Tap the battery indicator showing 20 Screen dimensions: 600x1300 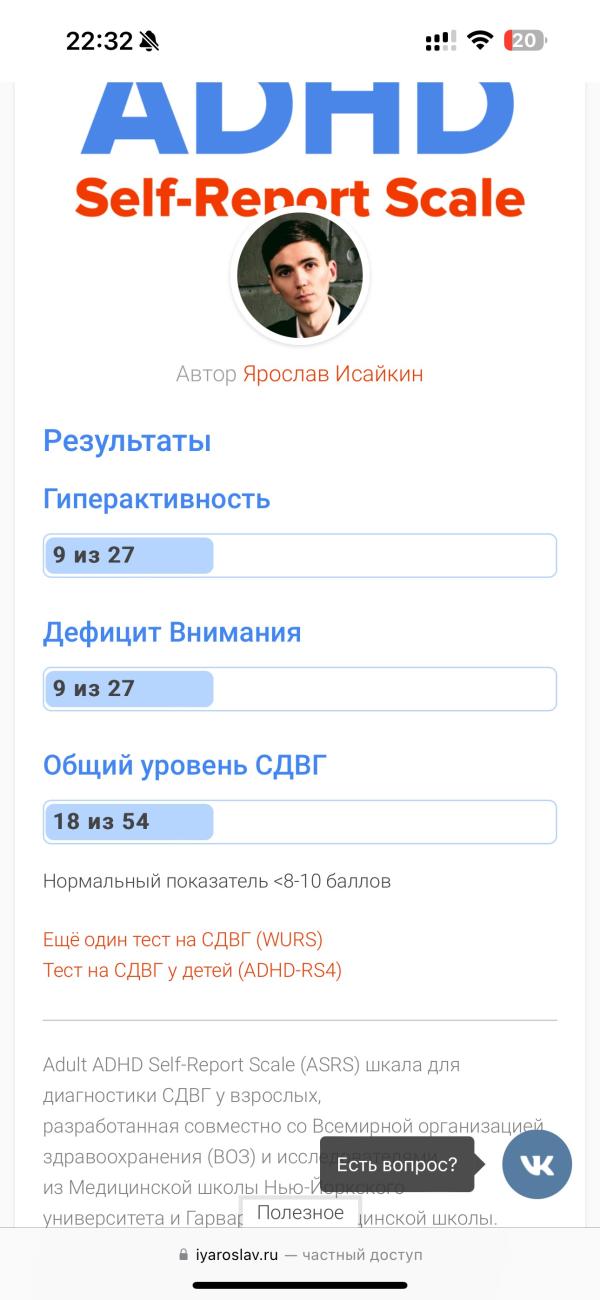(525, 41)
